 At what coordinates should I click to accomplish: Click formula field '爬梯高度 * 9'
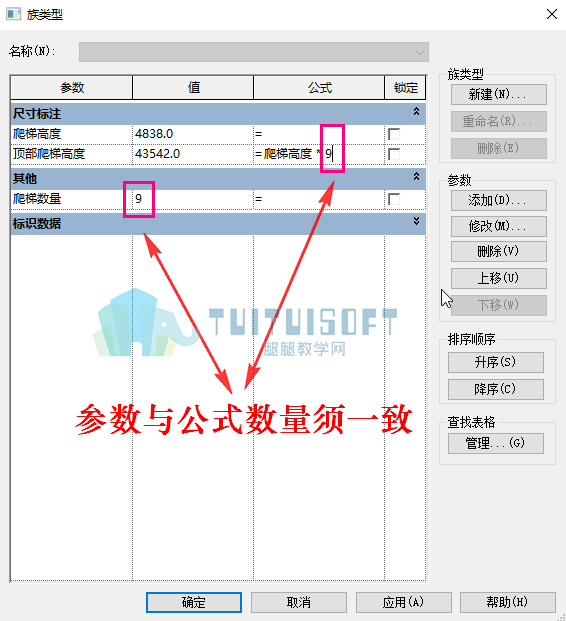tap(319, 154)
